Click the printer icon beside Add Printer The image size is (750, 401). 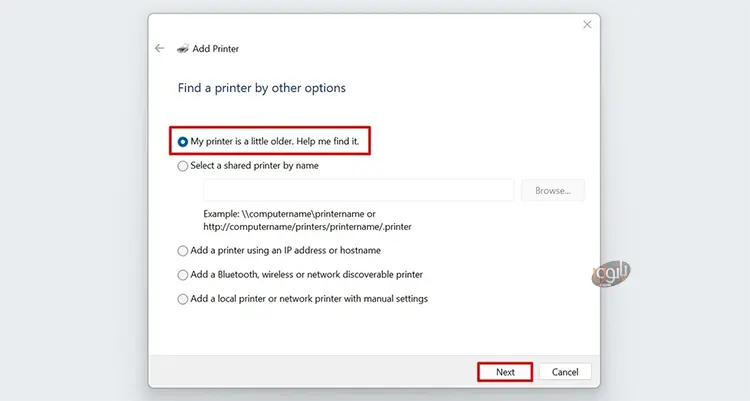click(182, 48)
